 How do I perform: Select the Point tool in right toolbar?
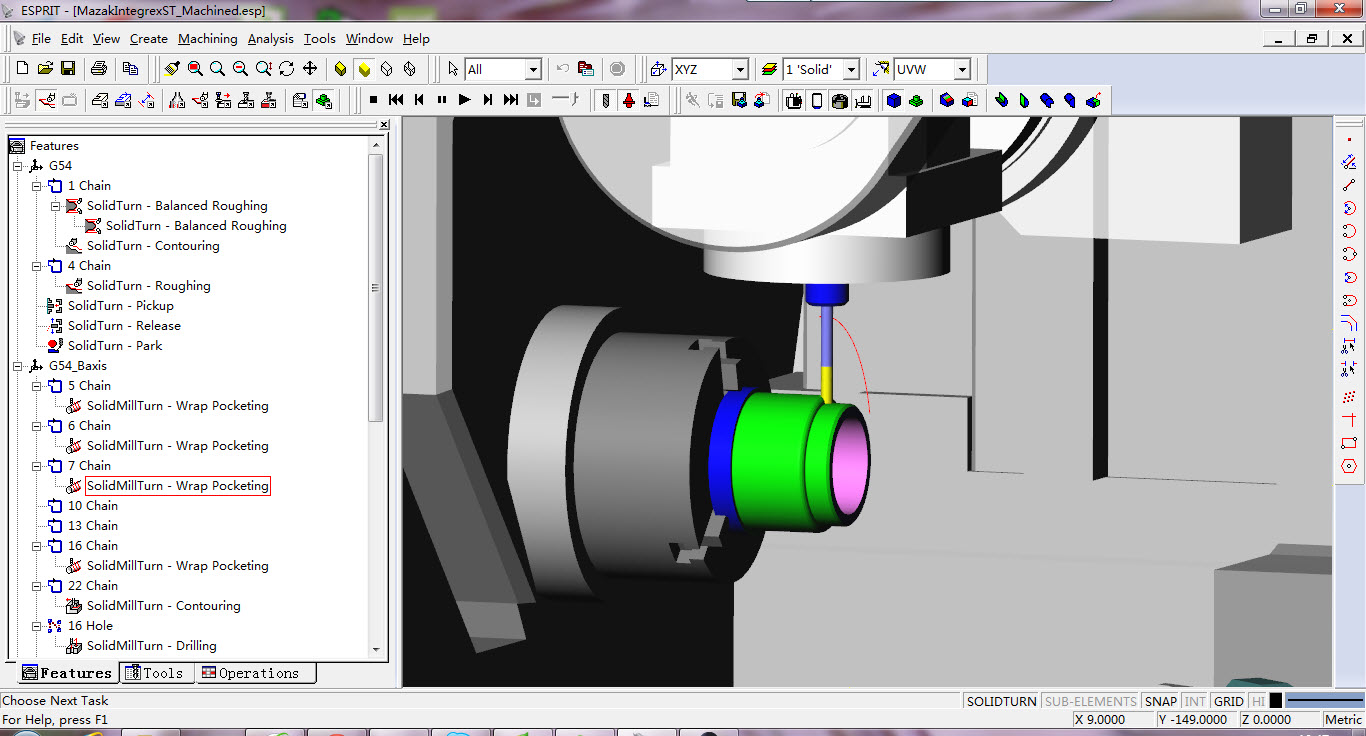[1349, 139]
